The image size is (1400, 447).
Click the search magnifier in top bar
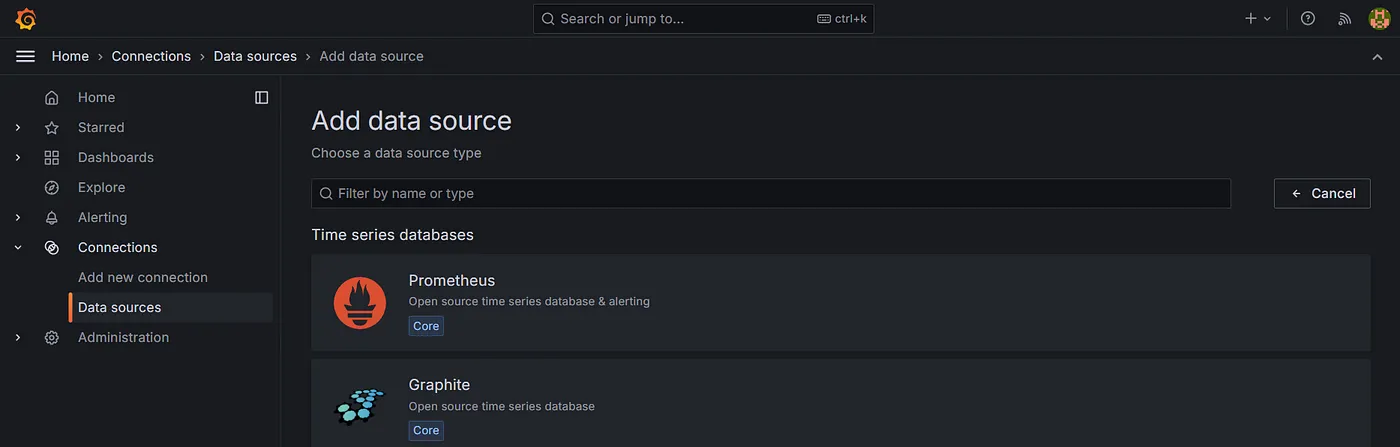pos(548,18)
